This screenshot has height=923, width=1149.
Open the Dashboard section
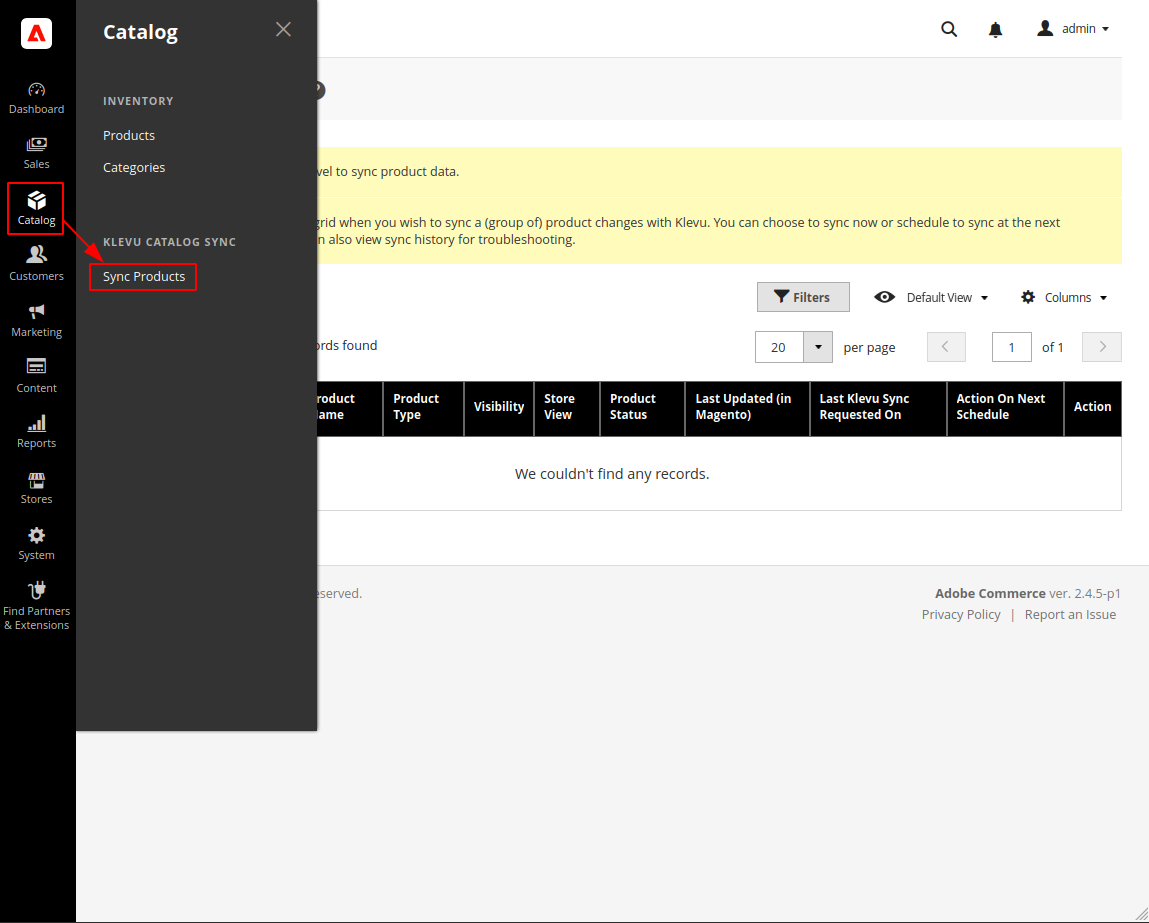(x=37, y=98)
